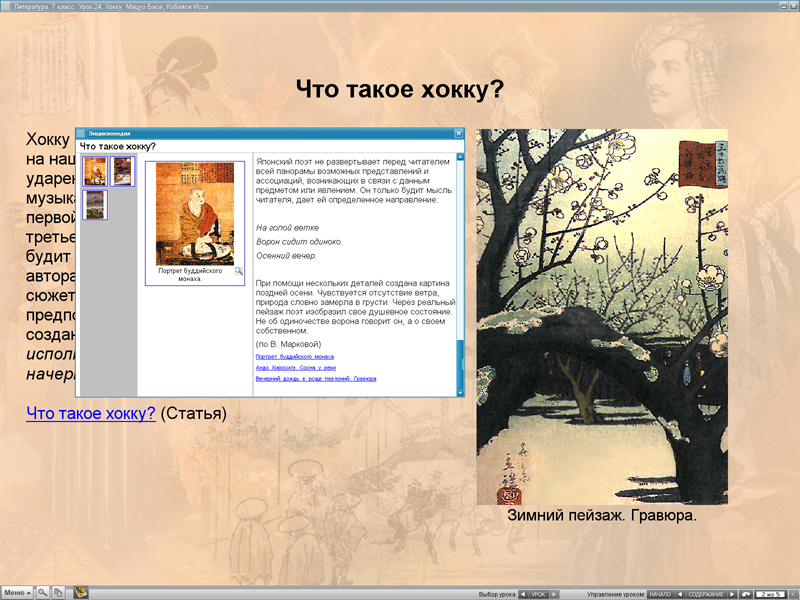Click the Энциклопедия title bar icon

pyautogui.click(x=81, y=131)
